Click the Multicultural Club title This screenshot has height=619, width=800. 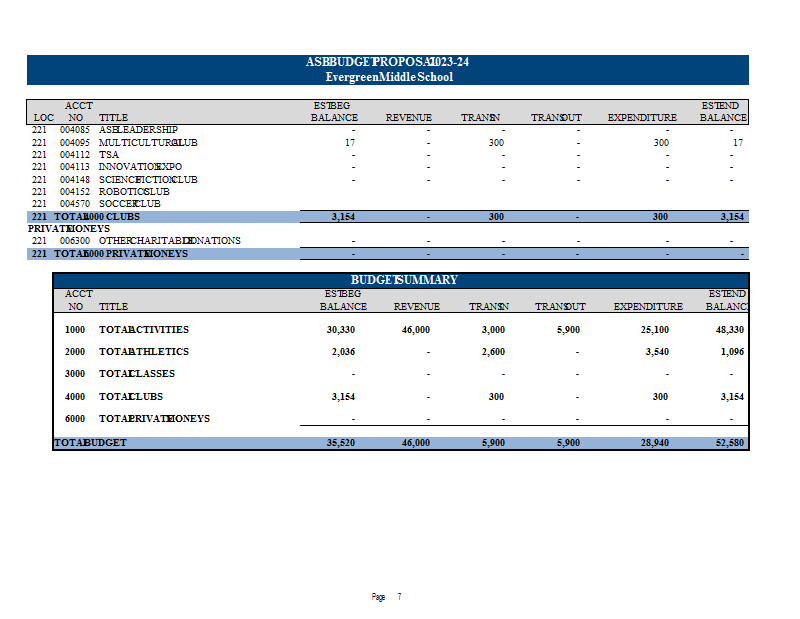(x=148, y=143)
